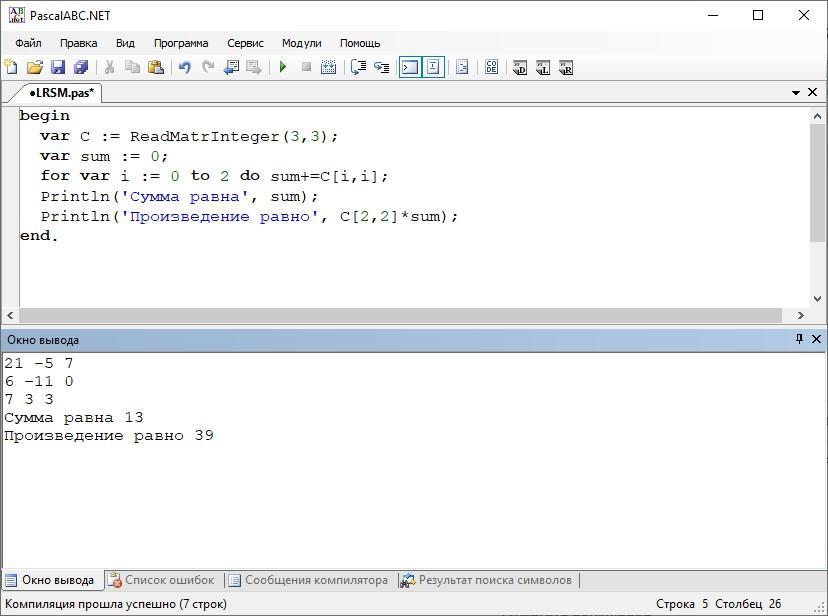Run the program with green arrow

(x=283, y=67)
